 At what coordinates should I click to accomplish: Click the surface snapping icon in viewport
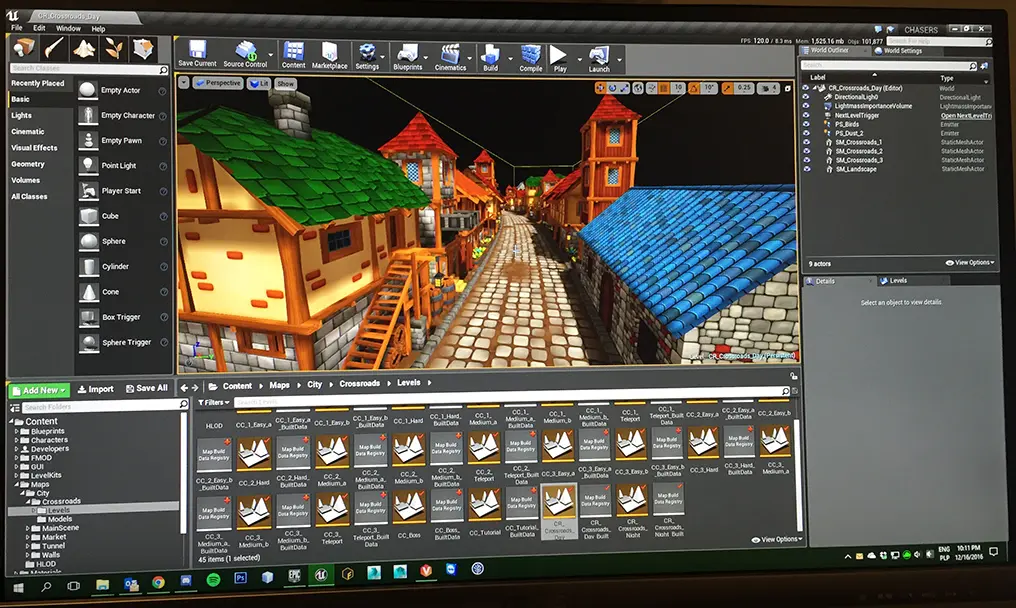651,88
